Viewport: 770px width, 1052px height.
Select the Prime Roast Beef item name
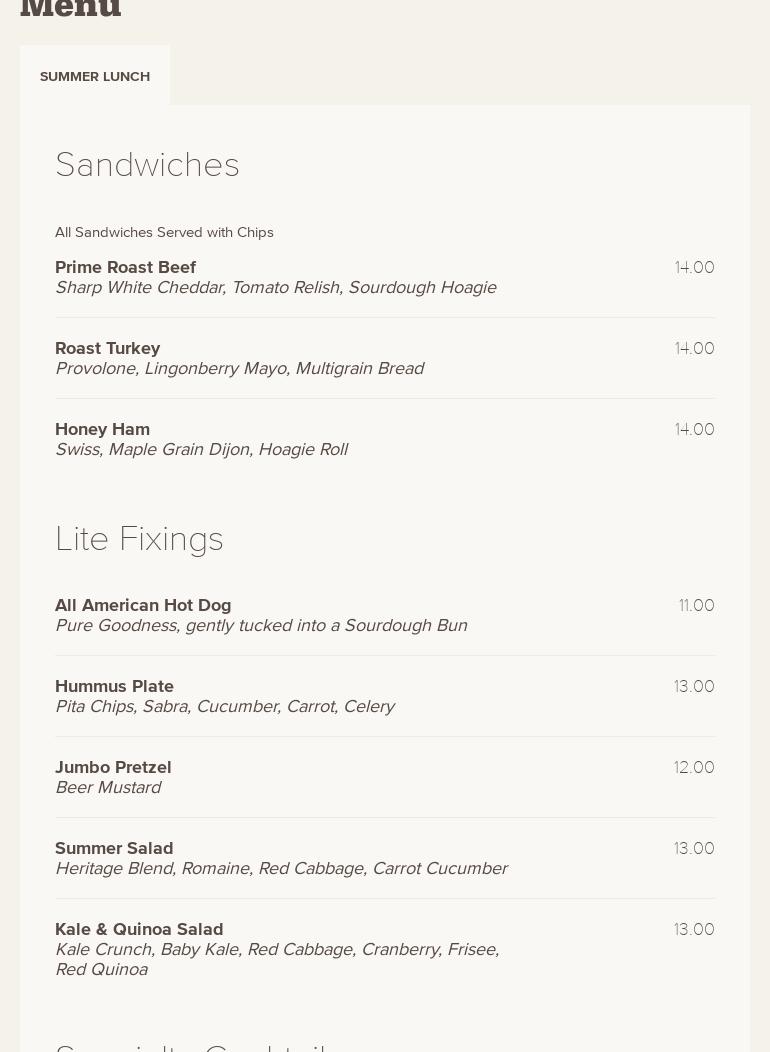point(125,267)
